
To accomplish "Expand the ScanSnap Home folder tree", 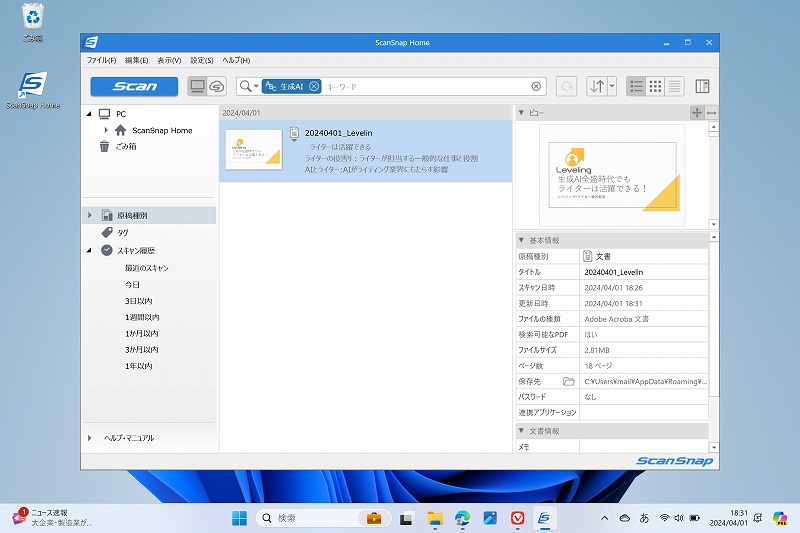I will point(106,130).
